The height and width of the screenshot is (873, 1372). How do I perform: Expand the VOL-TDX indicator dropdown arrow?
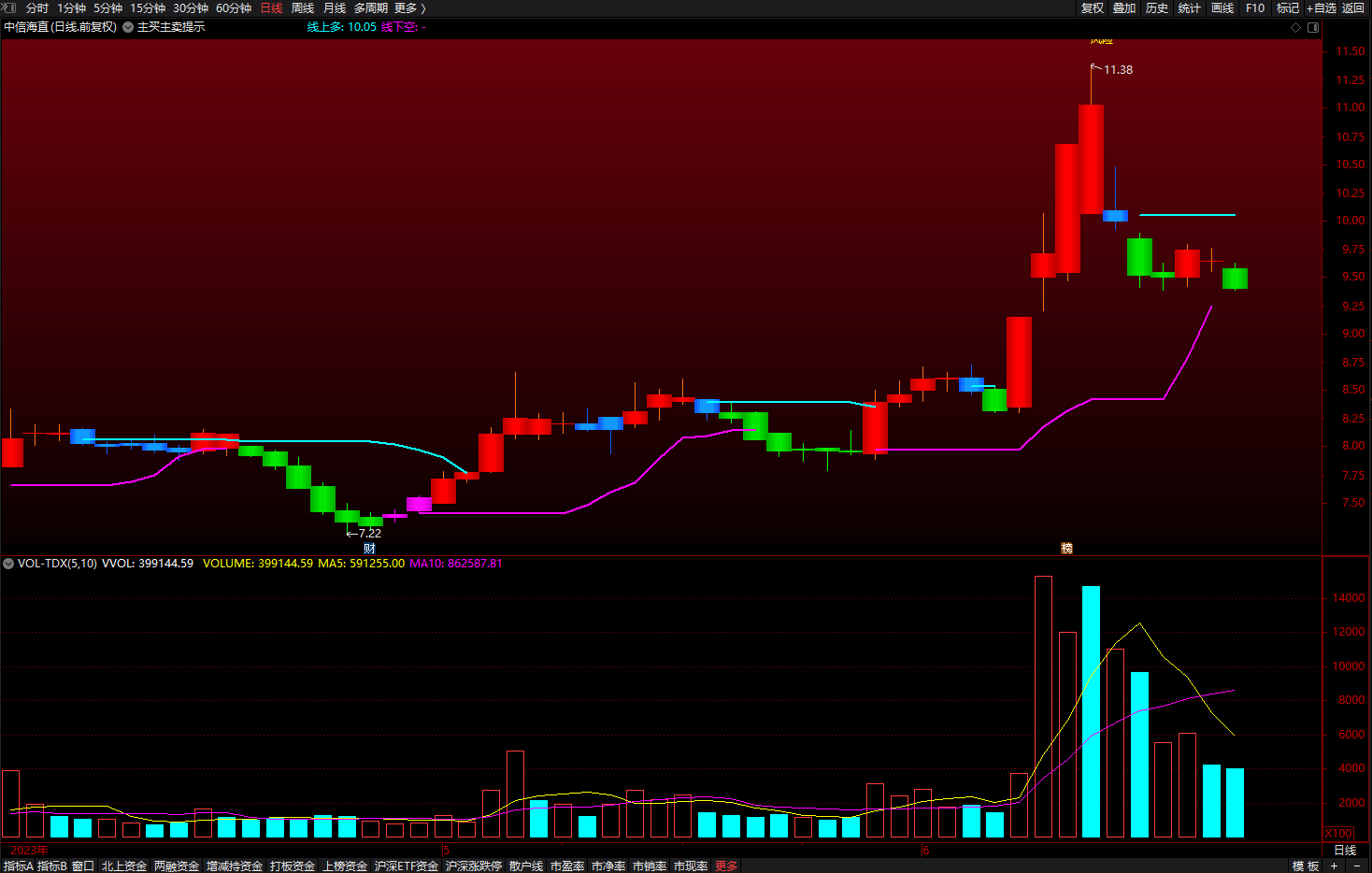pos(8,564)
